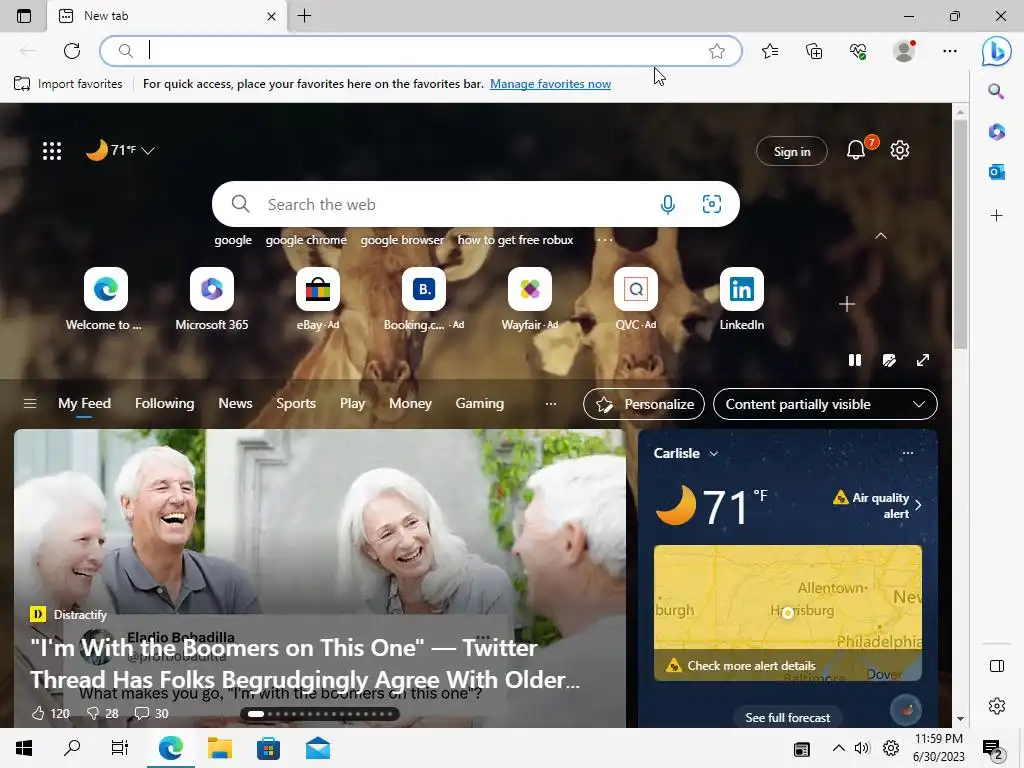Click the Personalize button

click(x=644, y=404)
